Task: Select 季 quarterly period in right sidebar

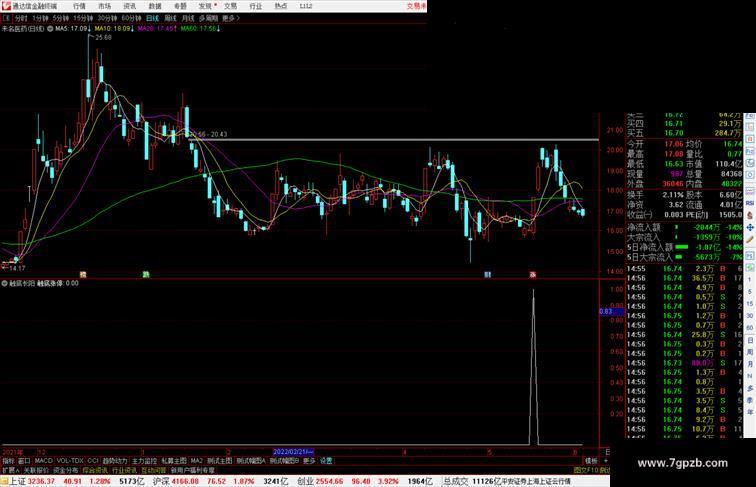Action: tap(750, 400)
